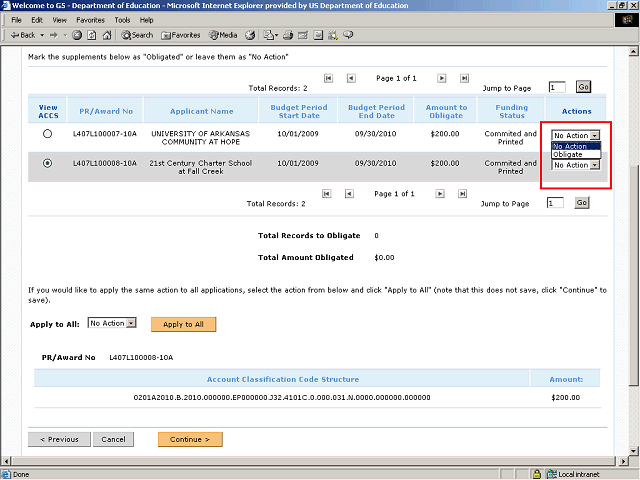Open the Search pane from the toolbar
This screenshot has height=480, width=640.
tap(137, 35)
